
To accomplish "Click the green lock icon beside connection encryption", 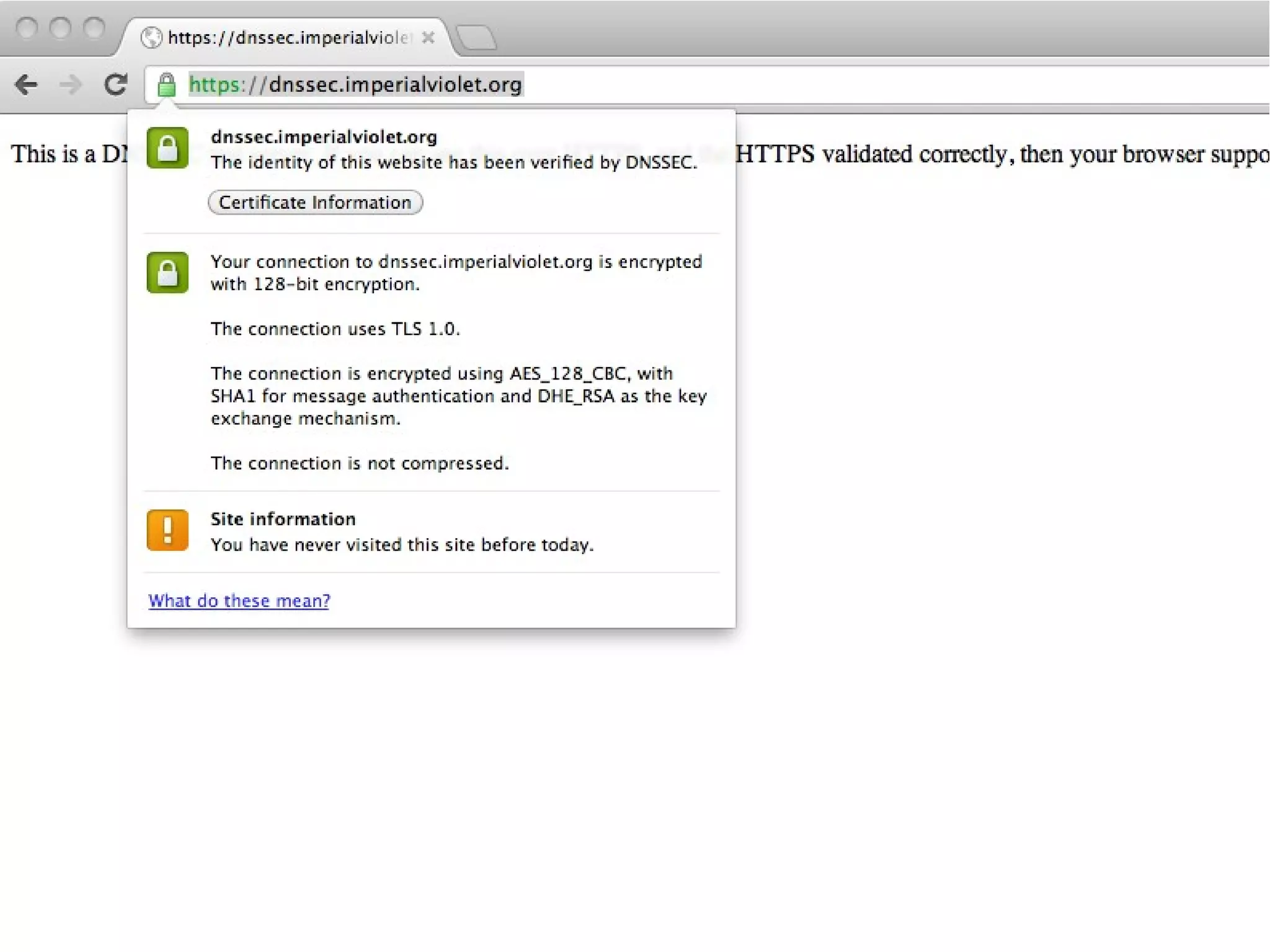I will click(167, 272).
